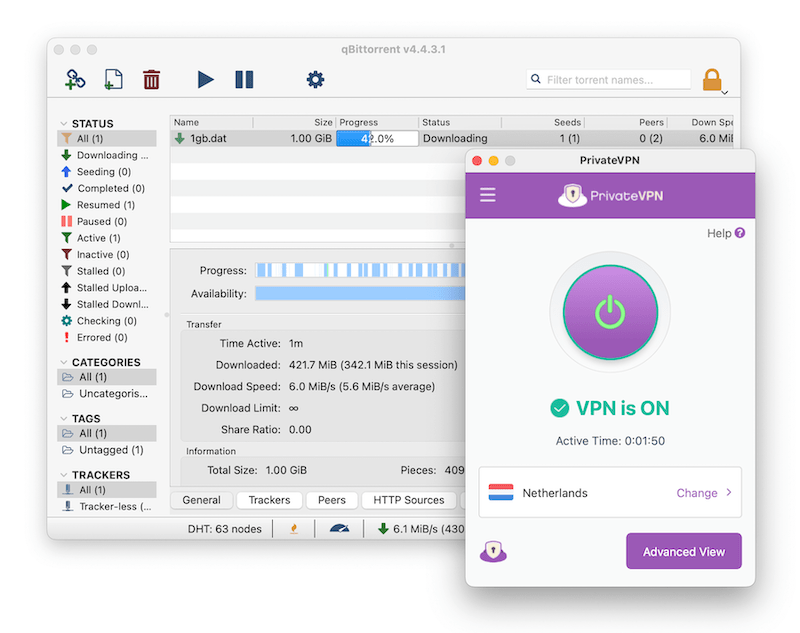
Task: Click the Advanced View button
Action: (683, 551)
